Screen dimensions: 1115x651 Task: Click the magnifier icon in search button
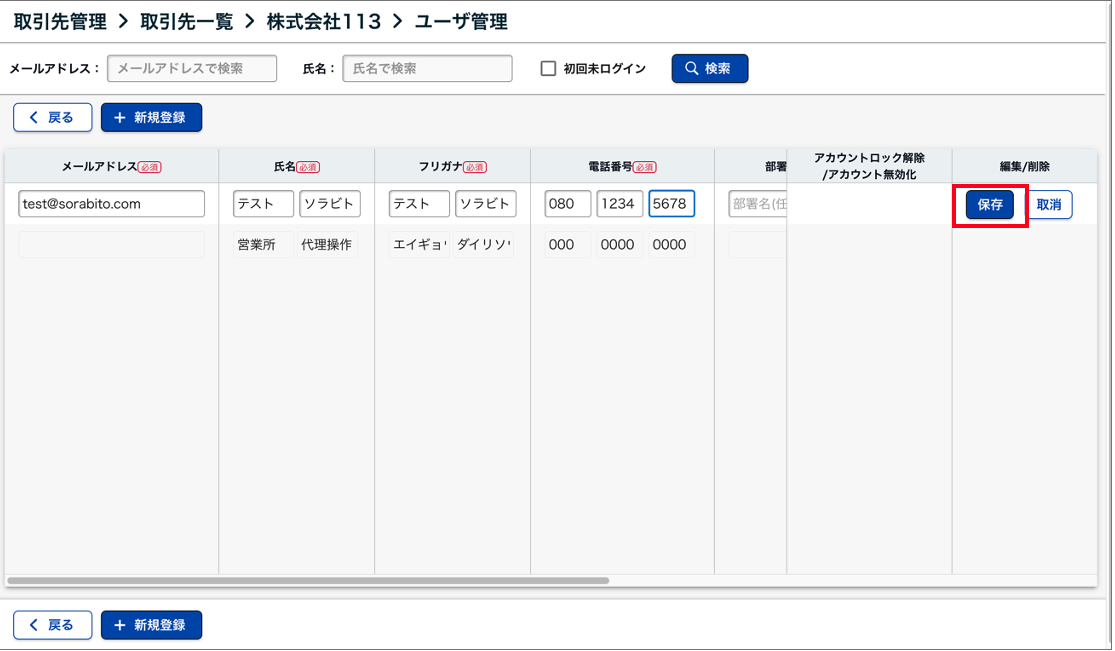pos(691,69)
